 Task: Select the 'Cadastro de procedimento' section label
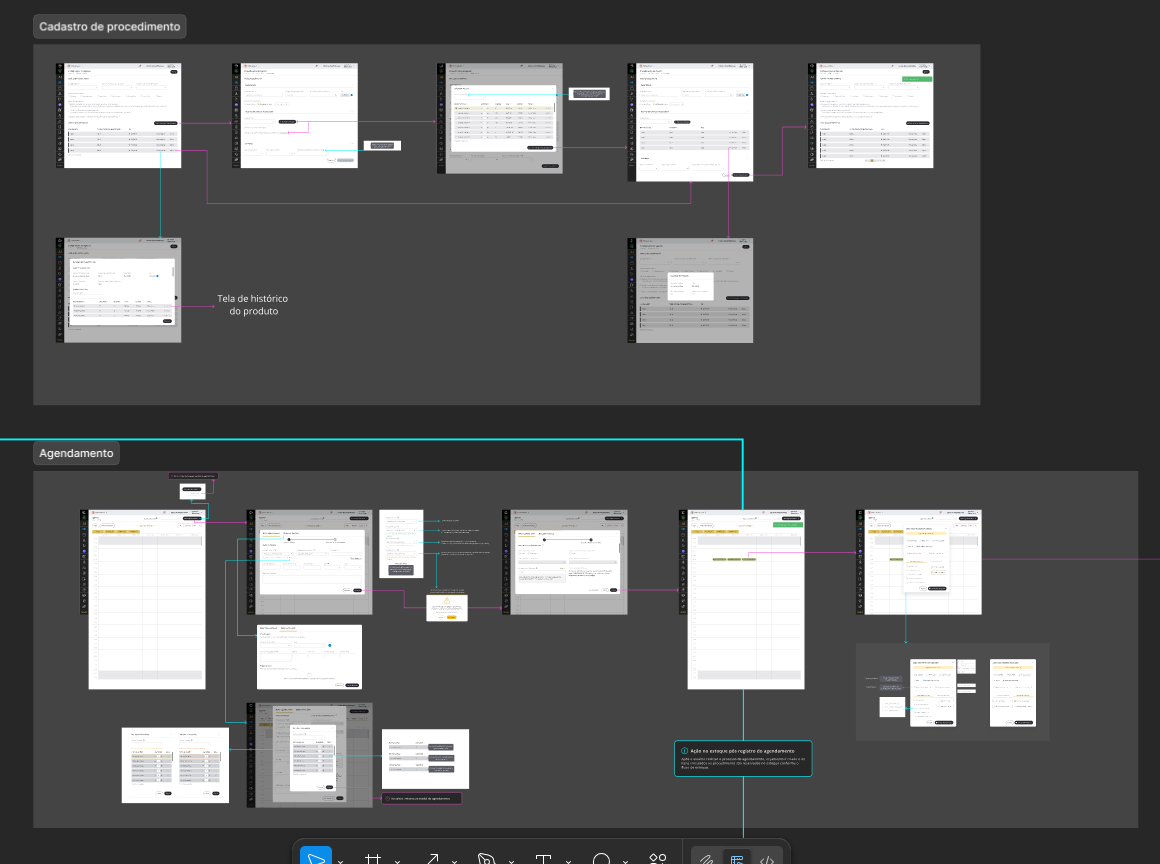pos(109,27)
